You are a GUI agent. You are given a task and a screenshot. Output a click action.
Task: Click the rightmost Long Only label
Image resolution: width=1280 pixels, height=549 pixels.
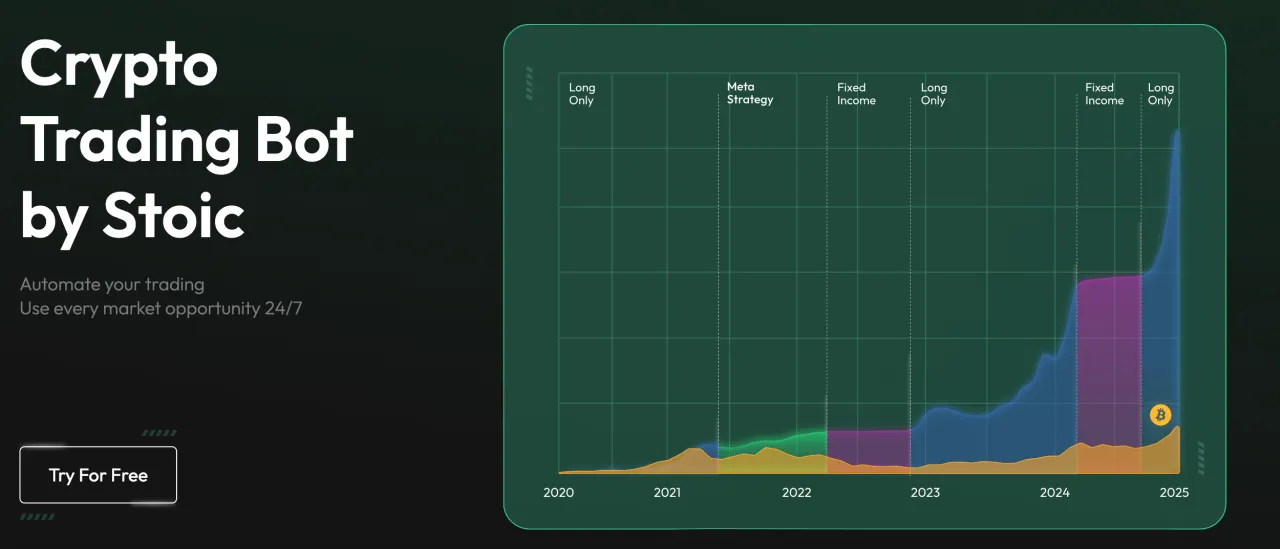pyautogui.click(x=1160, y=94)
